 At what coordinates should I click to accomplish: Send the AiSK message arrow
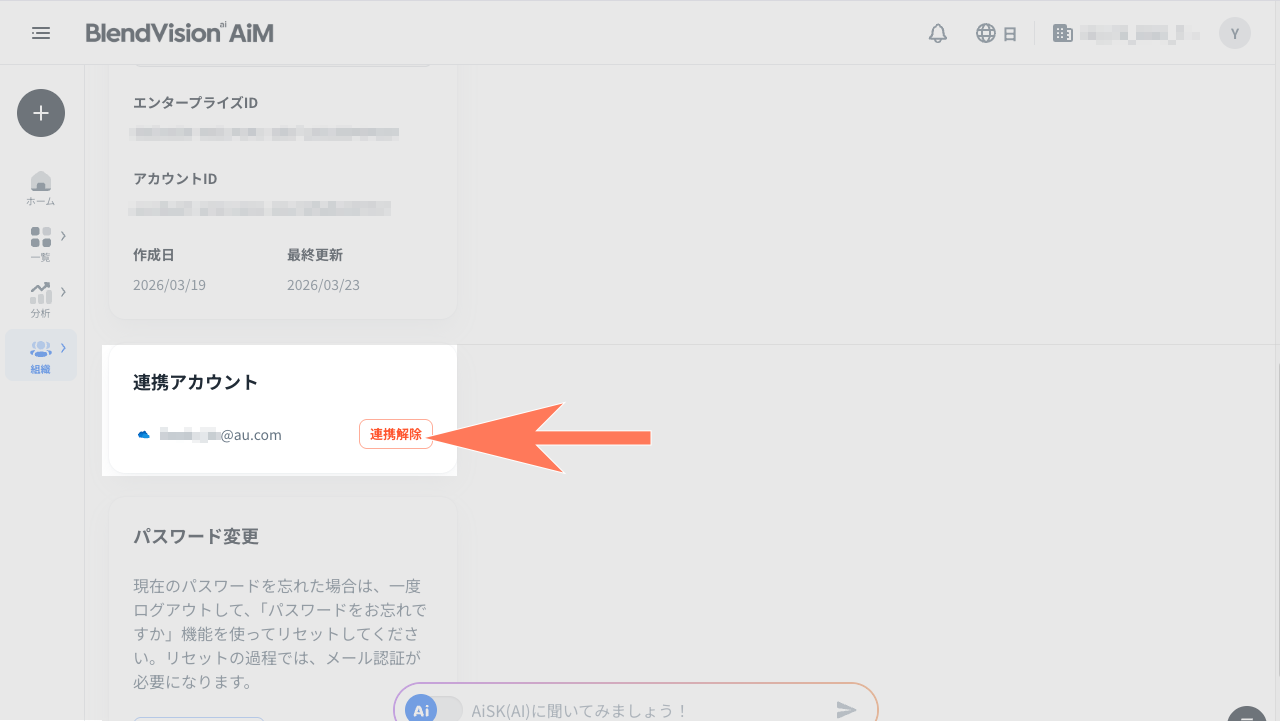(x=847, y=710)
